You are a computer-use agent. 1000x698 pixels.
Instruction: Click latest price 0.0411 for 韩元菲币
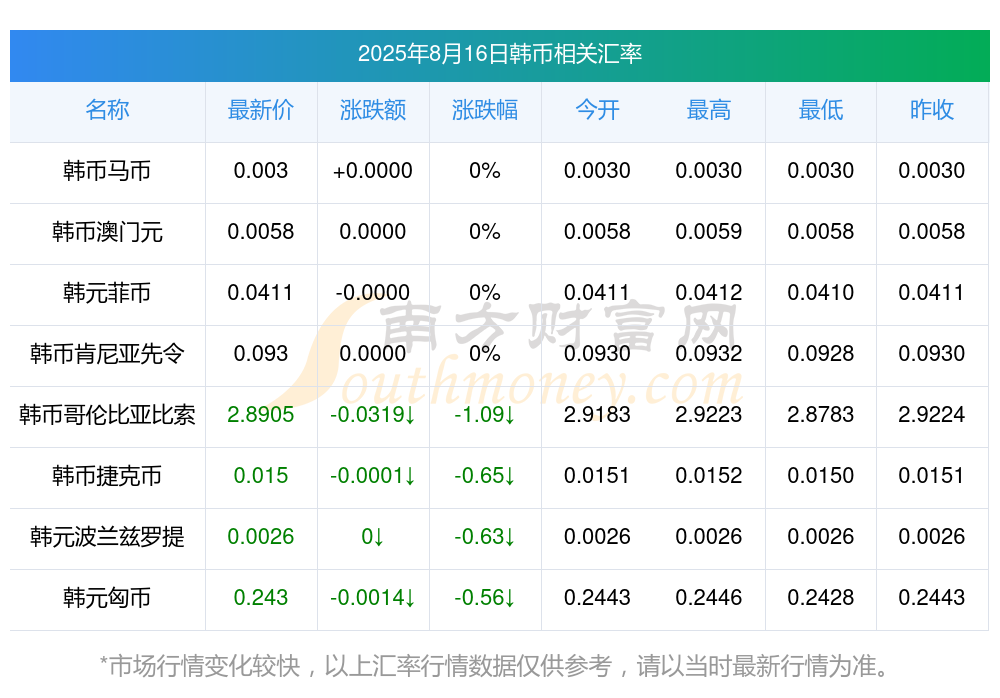(260, 293)
